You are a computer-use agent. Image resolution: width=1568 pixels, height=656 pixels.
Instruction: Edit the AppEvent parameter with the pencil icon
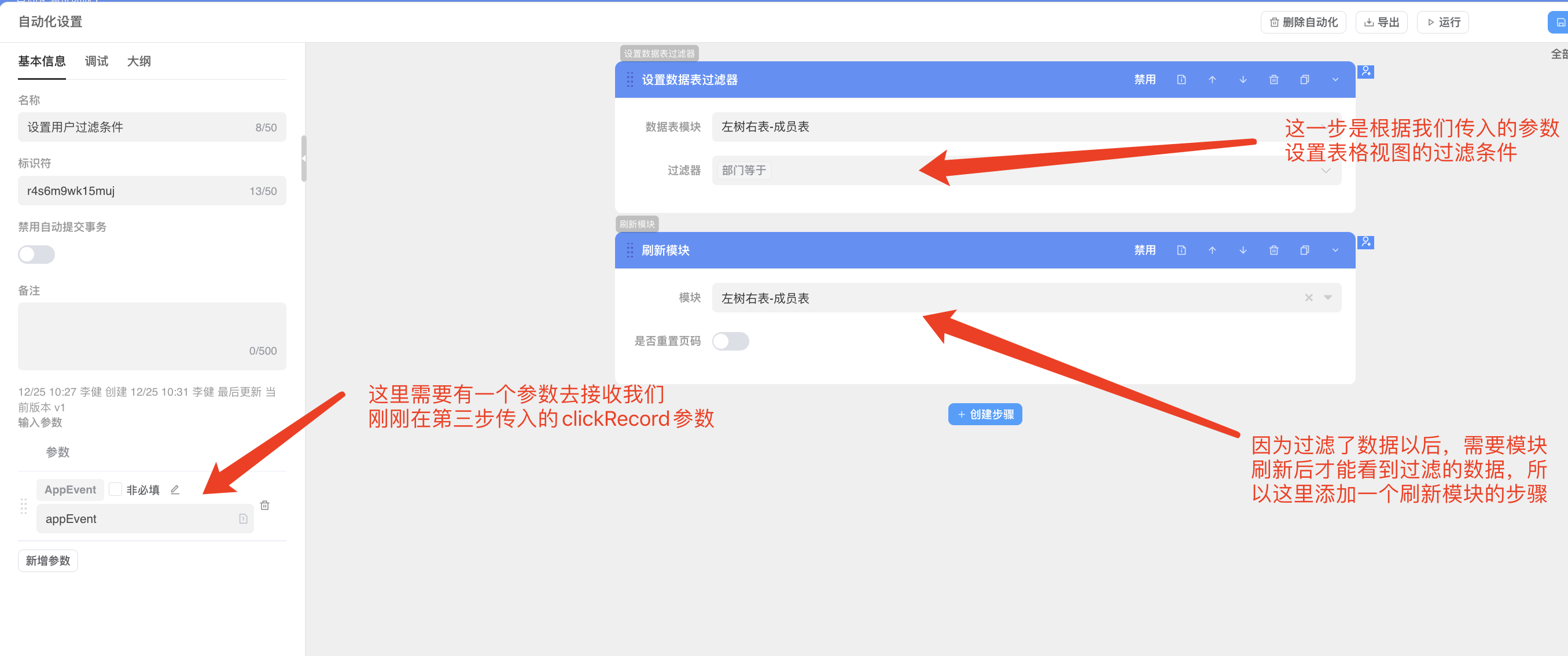175,489
